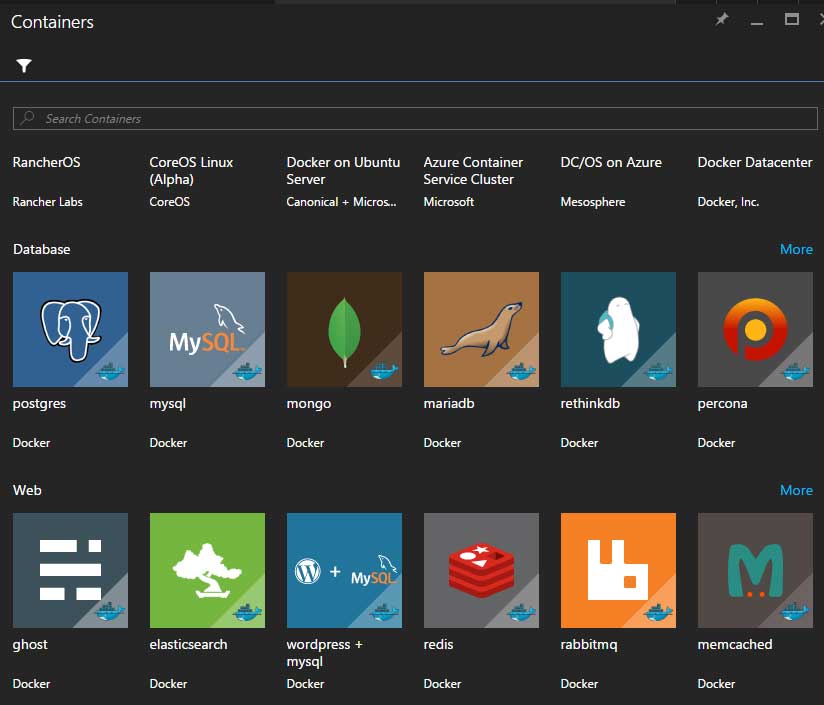
Task: Click the elasticsearch bonsai tree icon
Action: tap(207, 570)
